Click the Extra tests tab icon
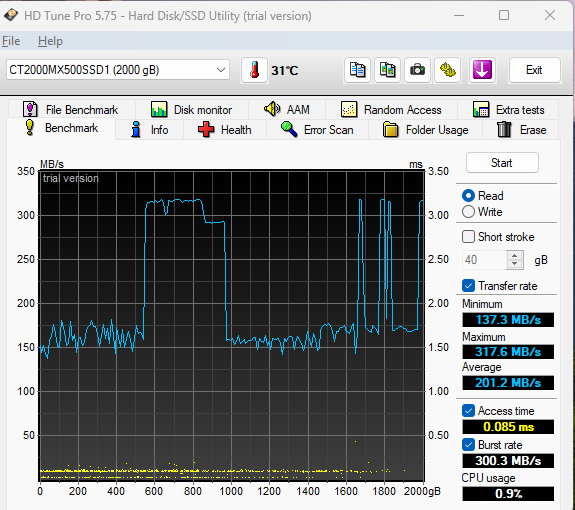Viewport: 575px width, 510px height. [x=481, y=109]
